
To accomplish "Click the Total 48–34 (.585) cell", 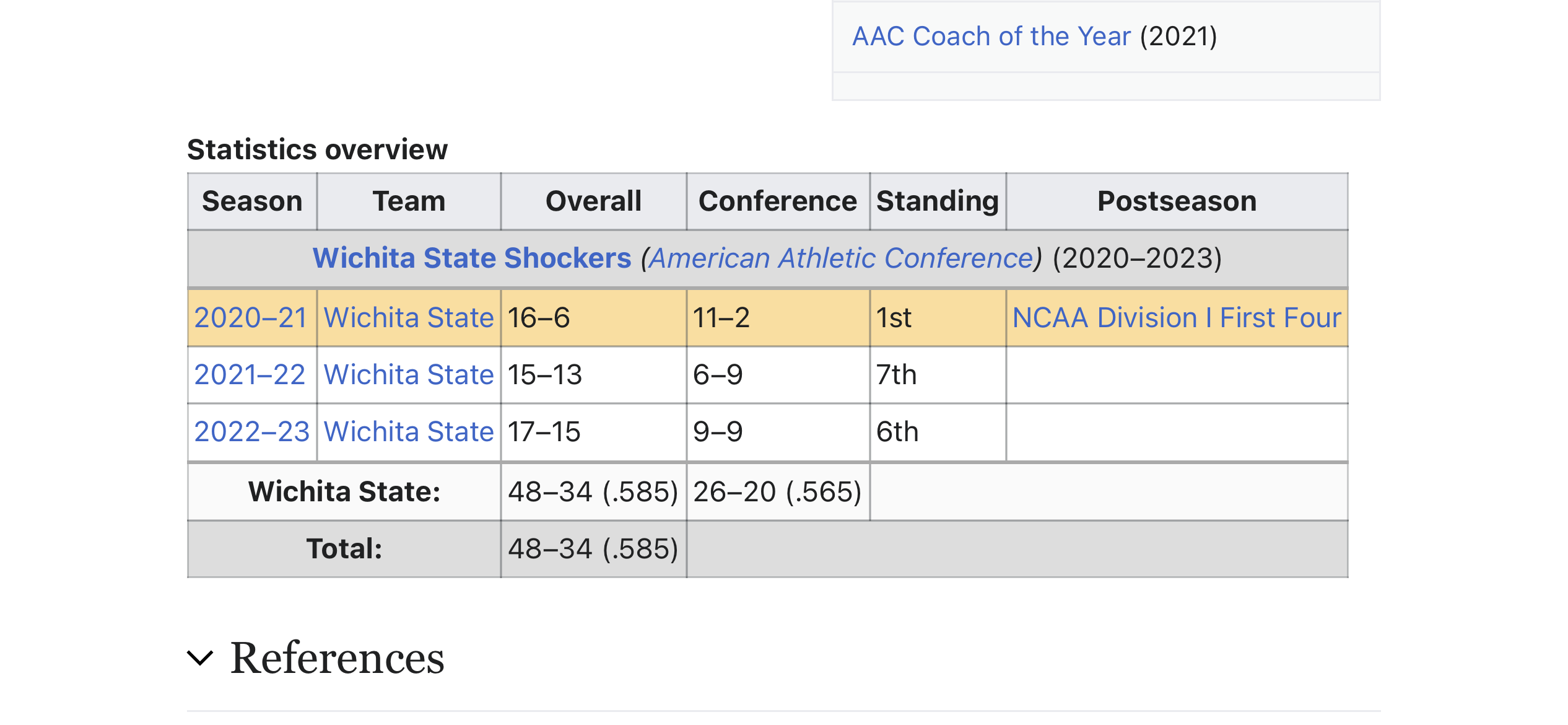I will point(593,549).
